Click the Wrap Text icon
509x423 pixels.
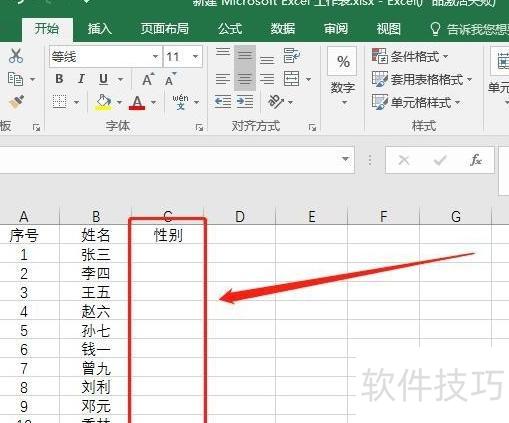click(x=292, y=55)
